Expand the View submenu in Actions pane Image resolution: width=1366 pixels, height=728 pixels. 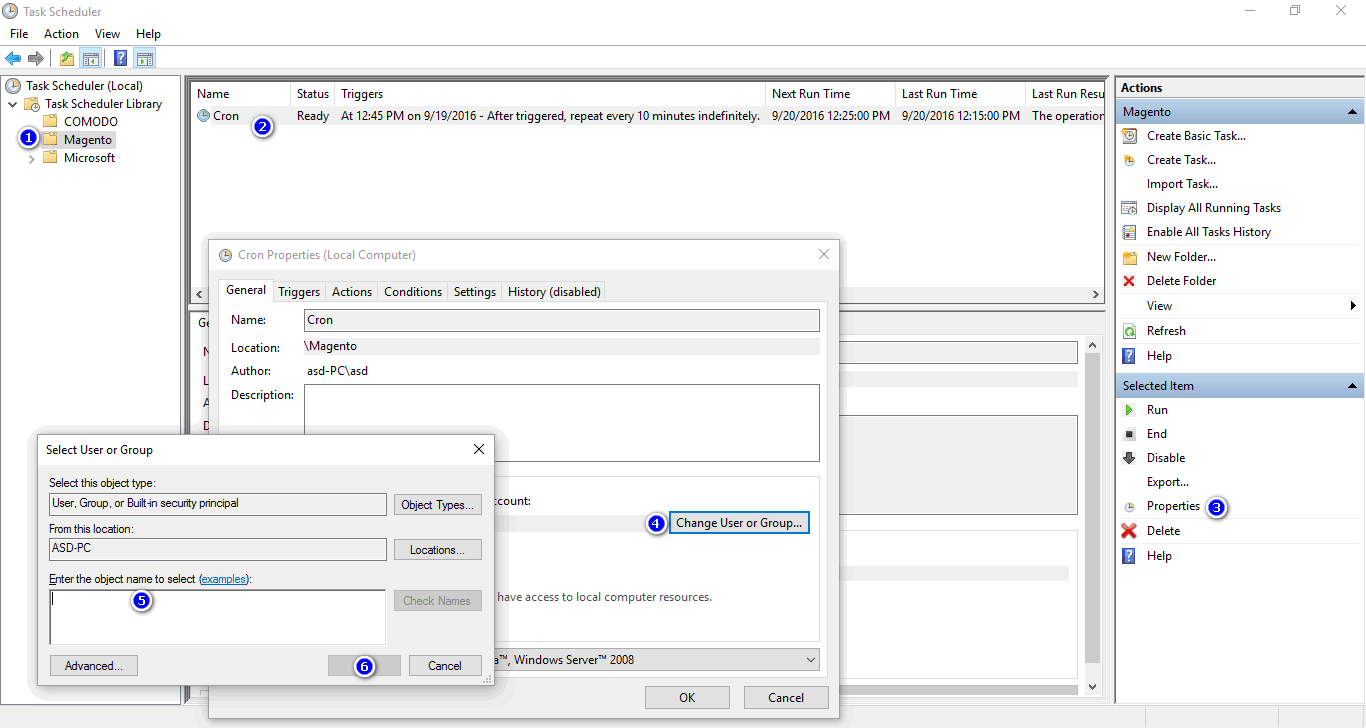(1158, 305)
